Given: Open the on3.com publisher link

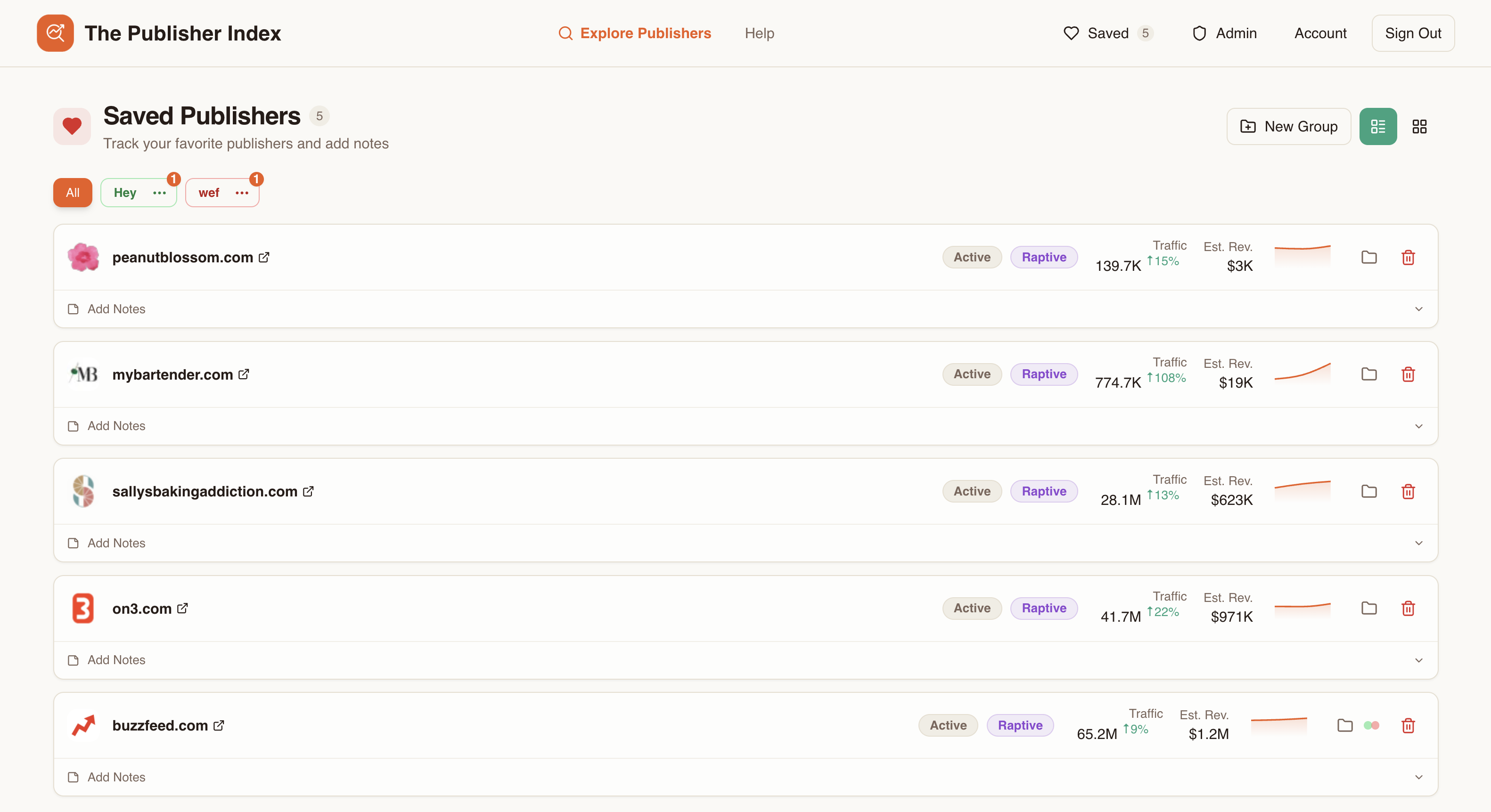Looking at the screenshot, I should click(142, 609).
